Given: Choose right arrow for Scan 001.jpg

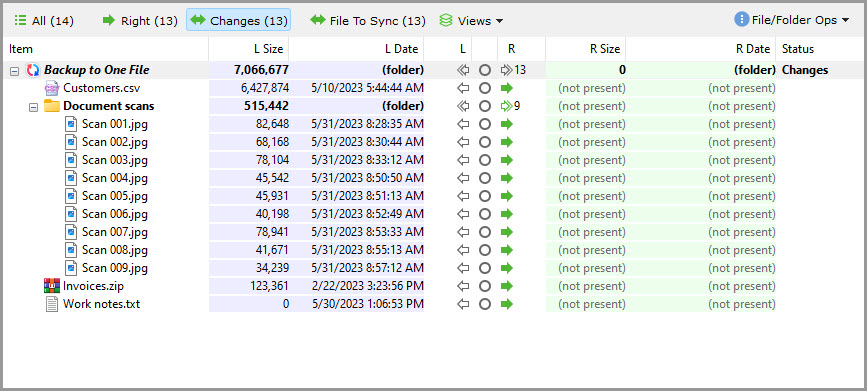Looking at the screenshot, I should [x=506, y=124].
